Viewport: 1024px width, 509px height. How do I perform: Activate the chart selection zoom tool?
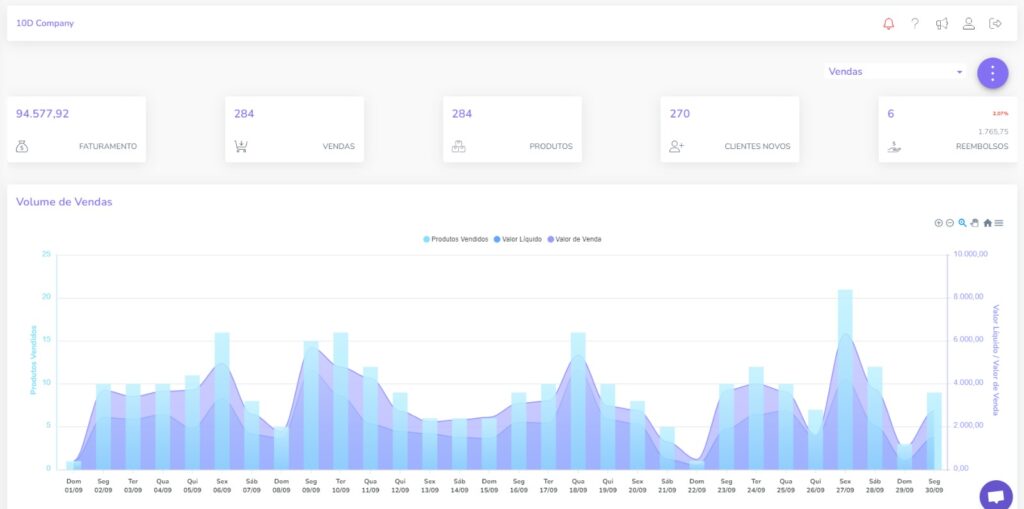click(x=963, y=223)
